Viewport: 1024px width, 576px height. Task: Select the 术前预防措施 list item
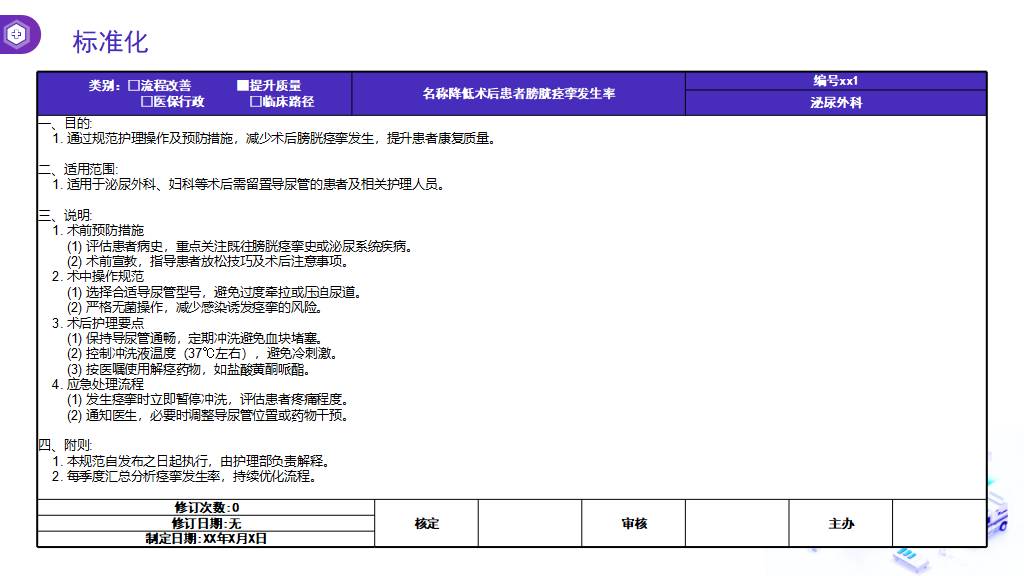point(104,230)
